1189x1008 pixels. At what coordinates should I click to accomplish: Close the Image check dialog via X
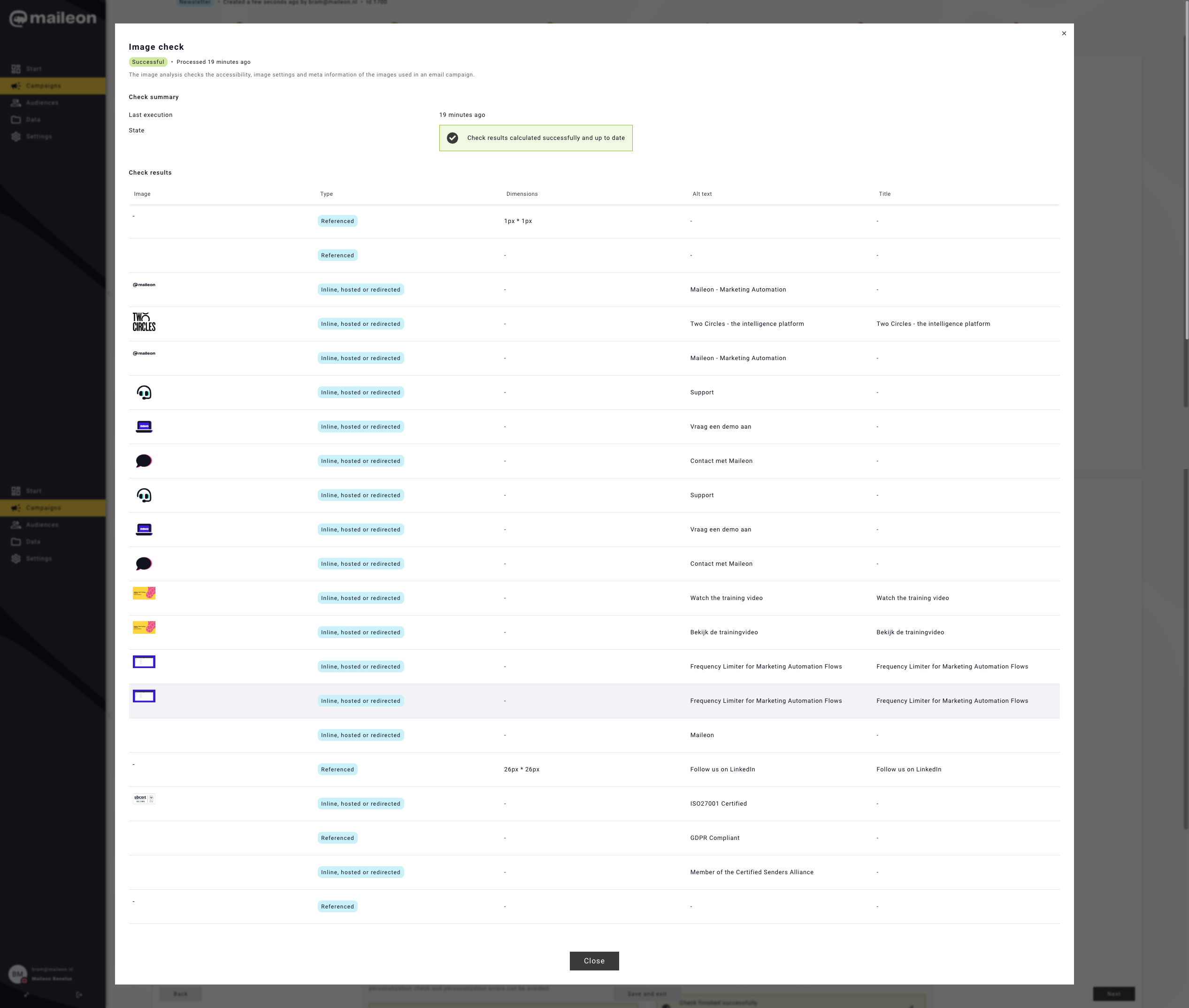1063,33
